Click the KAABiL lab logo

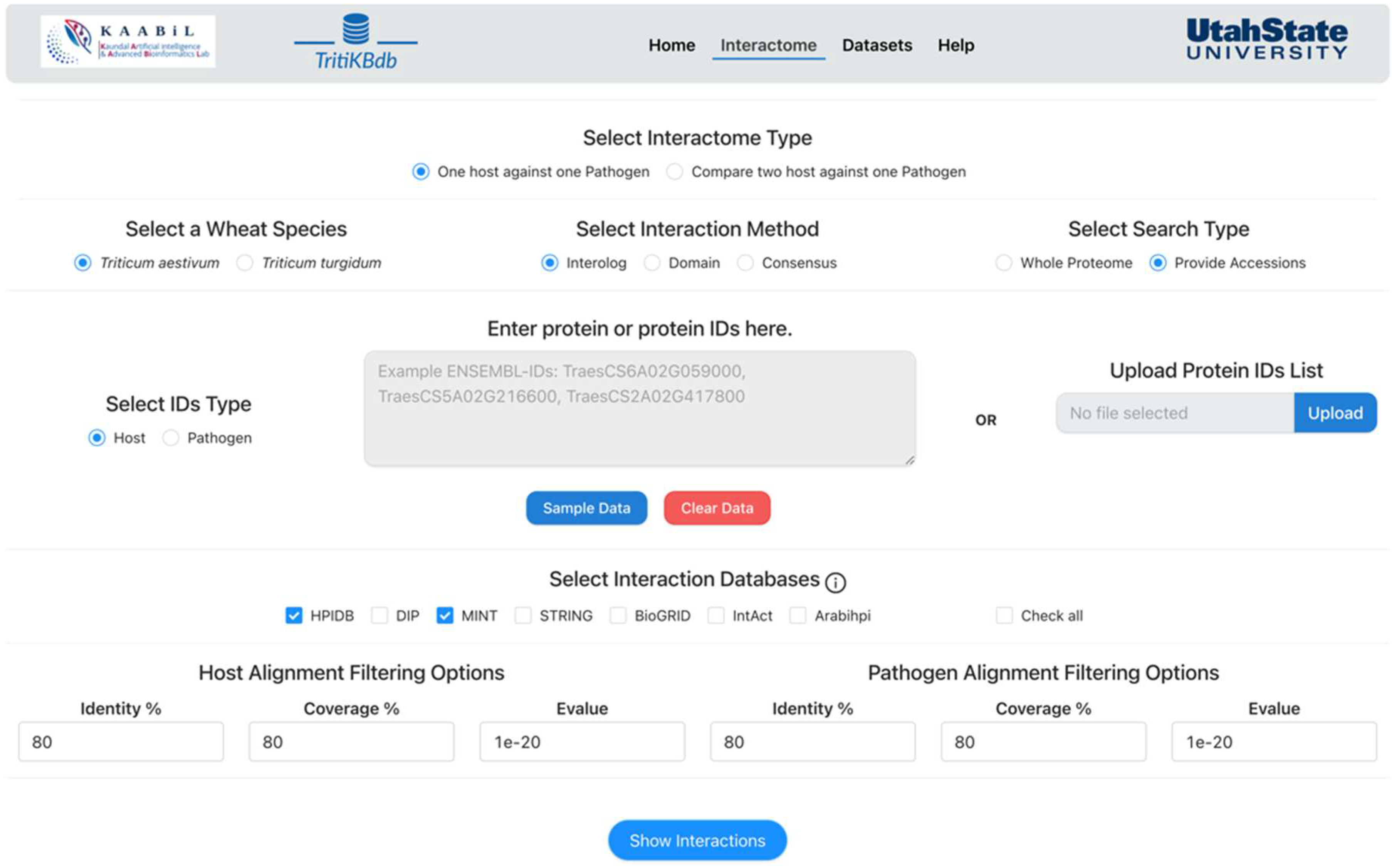[128, 41]
